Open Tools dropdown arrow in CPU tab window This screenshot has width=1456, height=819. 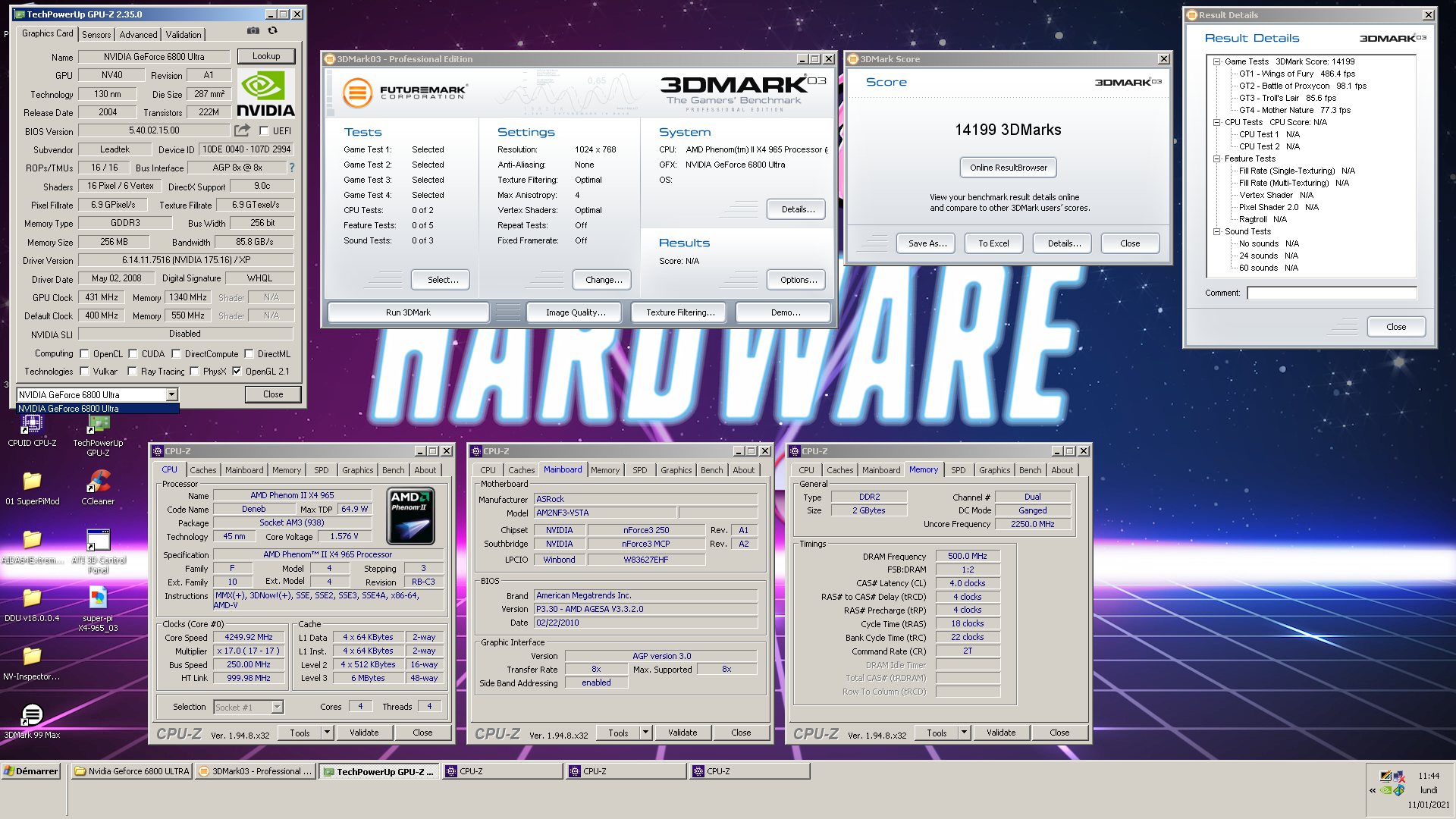[x=327, y=732]
